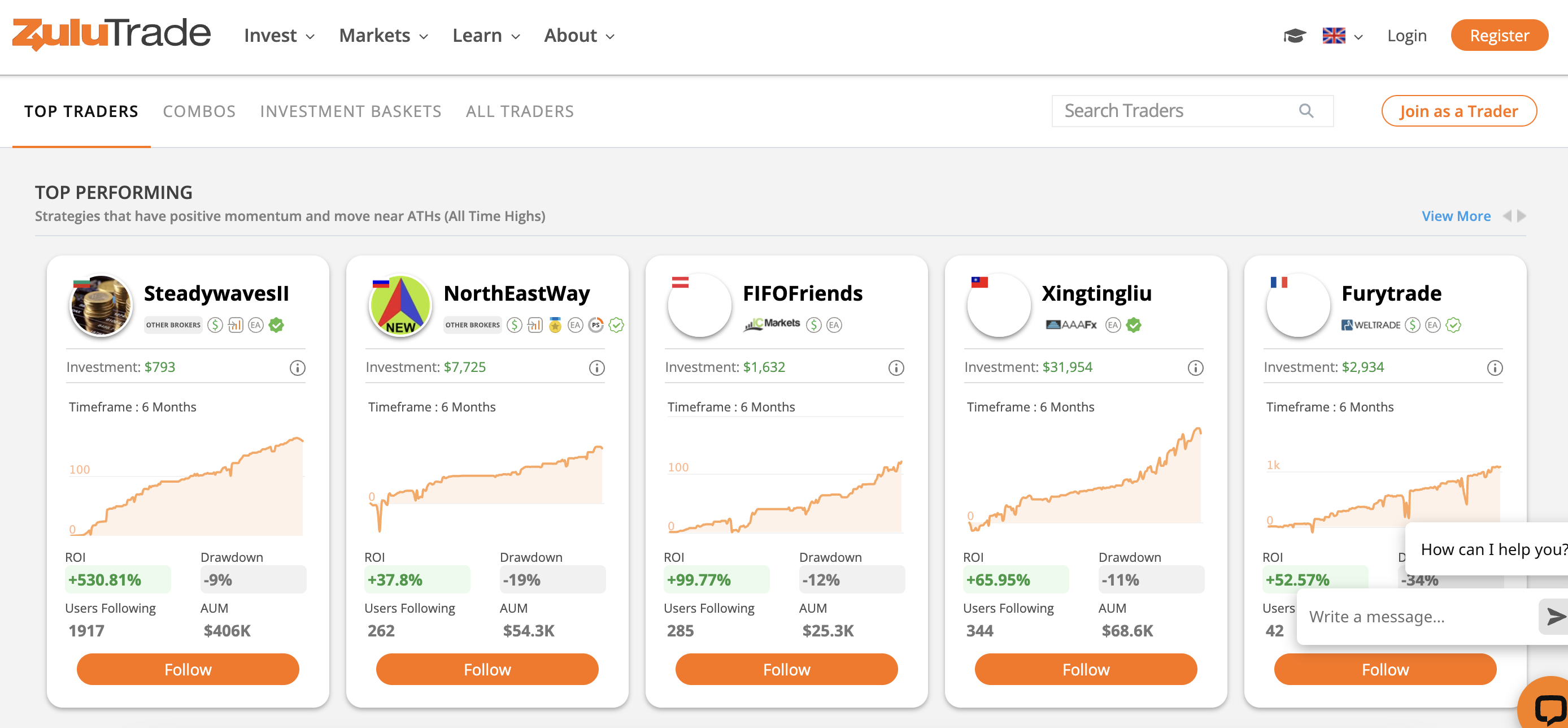Viewport: 1568px width, 728px height.
Task: Follow the Xingtingliu trader
Action: point(1086,670)
